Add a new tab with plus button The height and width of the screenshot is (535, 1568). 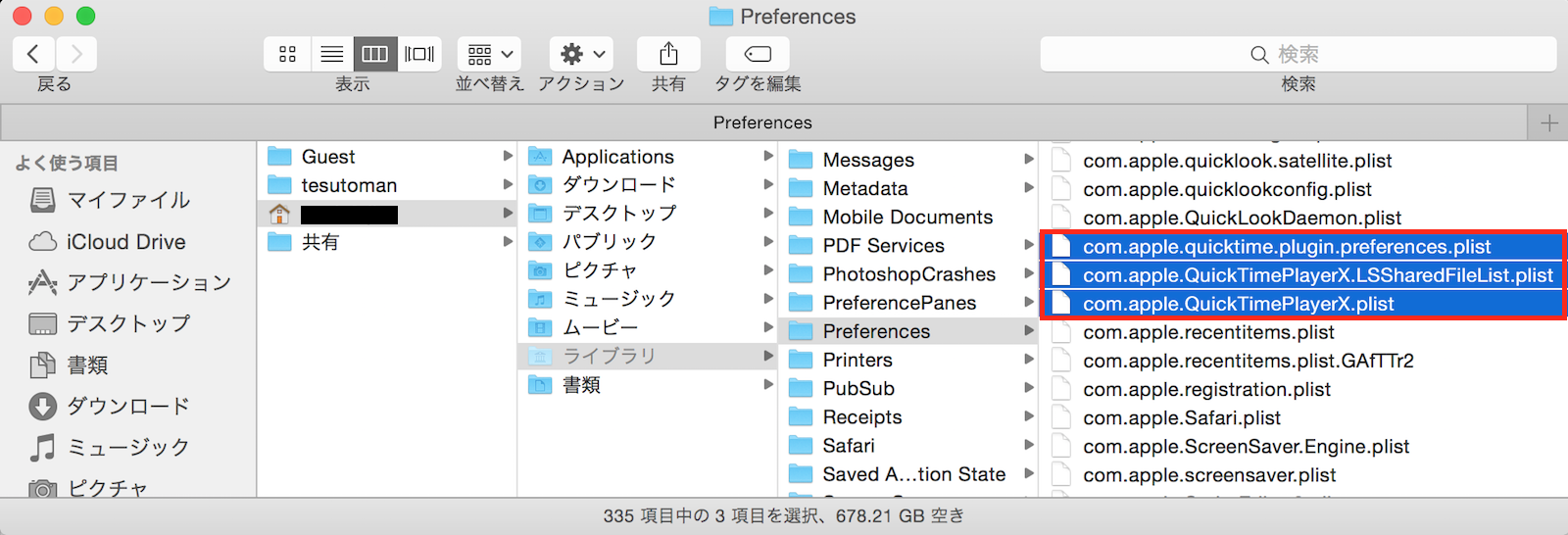tap(1548, 122)
